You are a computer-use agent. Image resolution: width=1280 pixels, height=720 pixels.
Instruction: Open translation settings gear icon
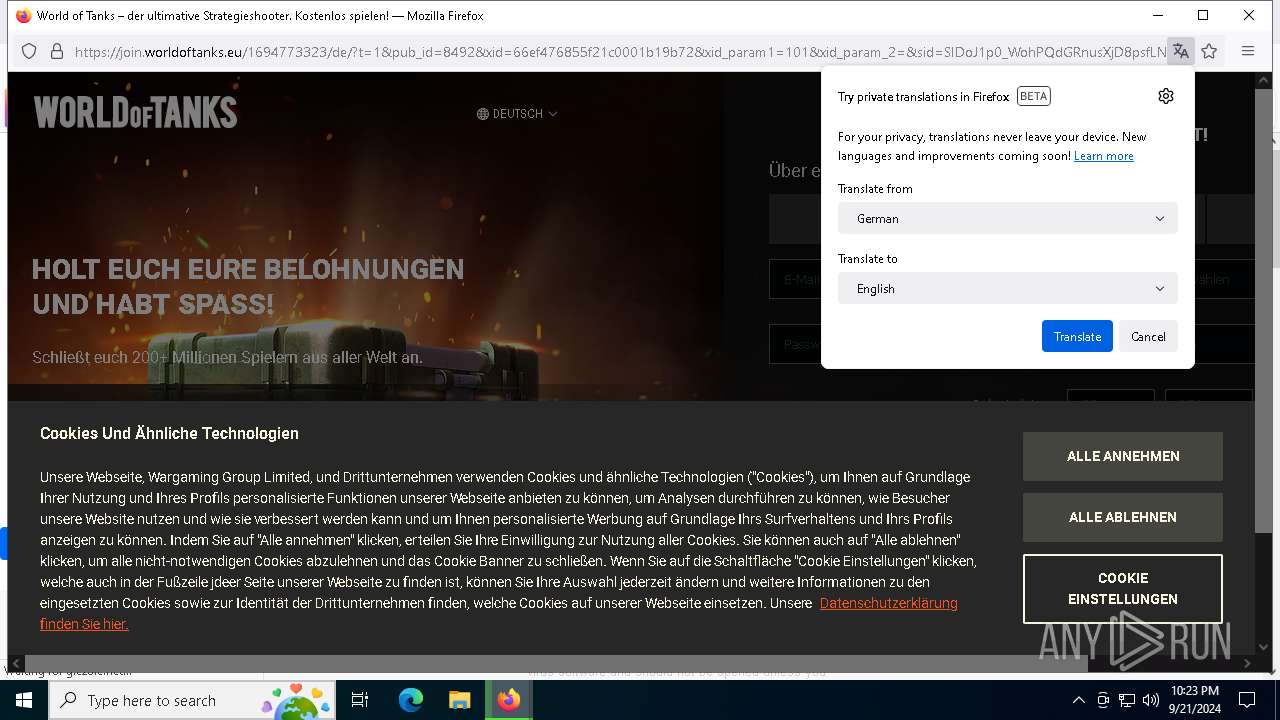(x=1165, y=96)
